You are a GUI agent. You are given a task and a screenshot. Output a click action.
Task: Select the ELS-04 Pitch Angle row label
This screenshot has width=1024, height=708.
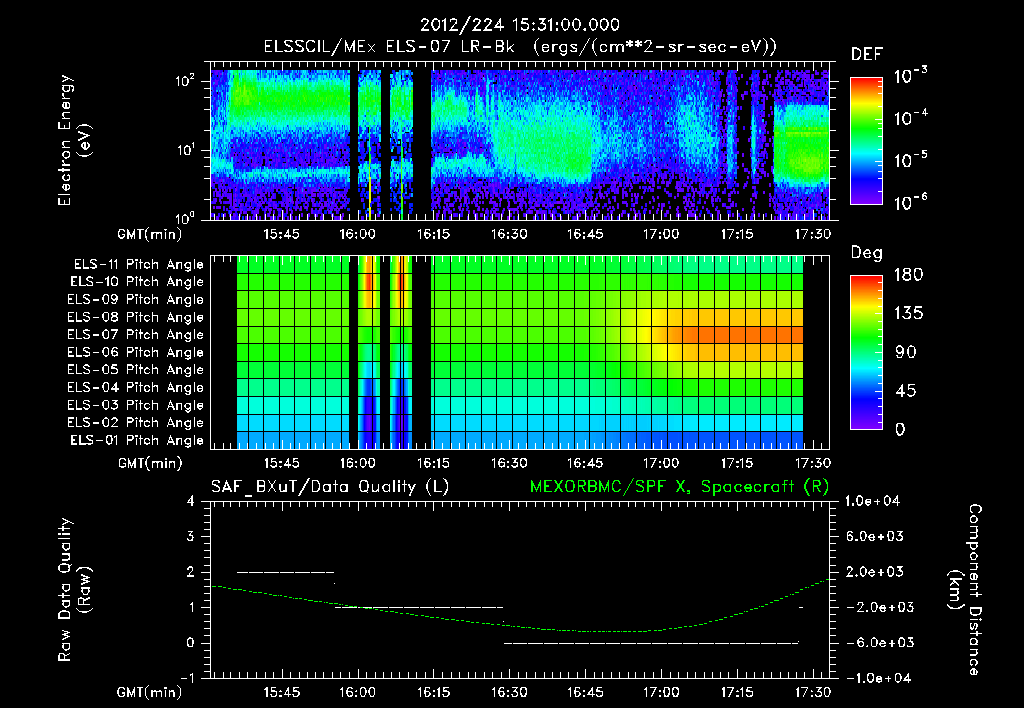click(x=135, y=387)
